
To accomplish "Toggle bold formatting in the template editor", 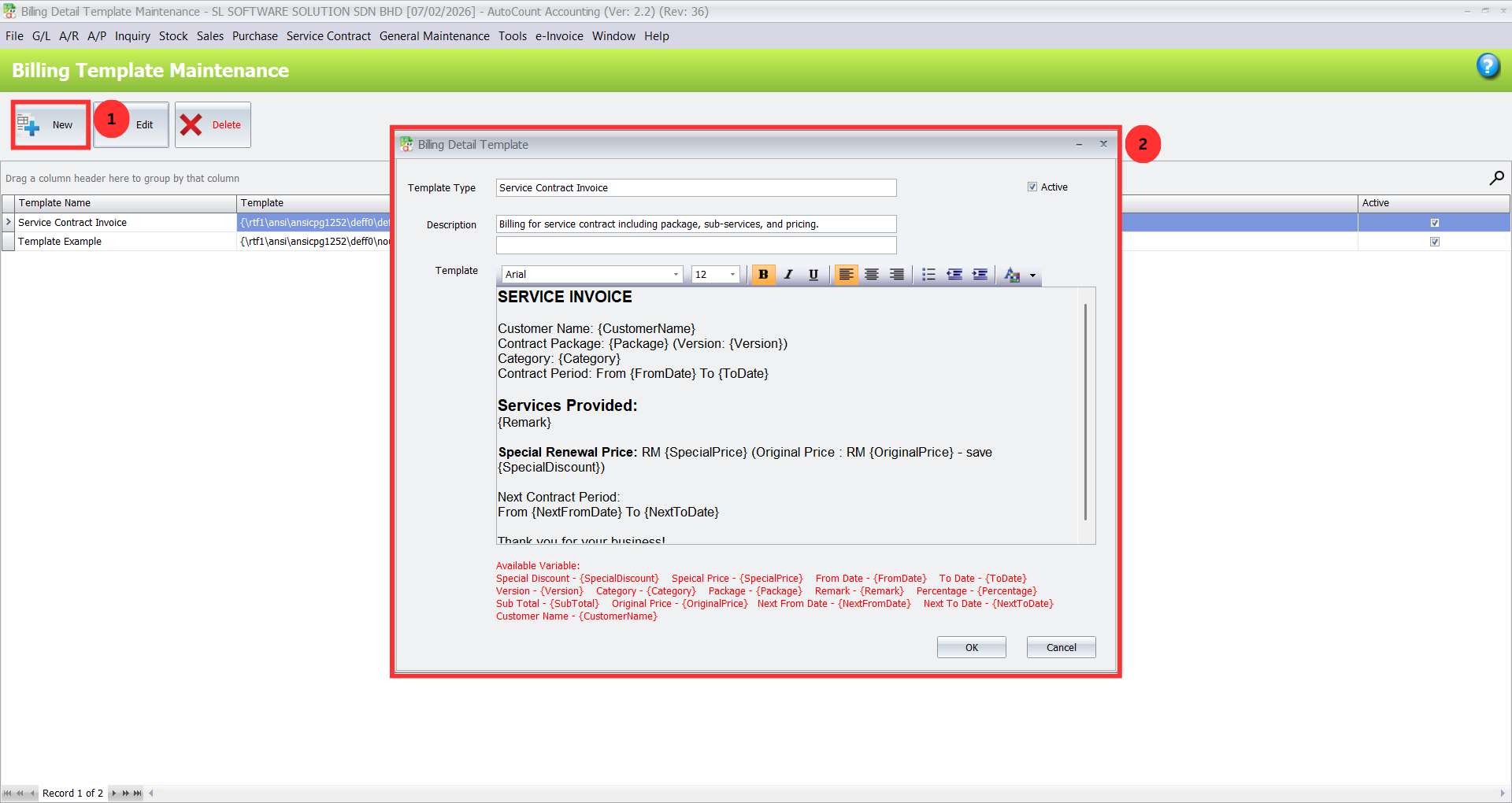I will (x=763, y=275).
